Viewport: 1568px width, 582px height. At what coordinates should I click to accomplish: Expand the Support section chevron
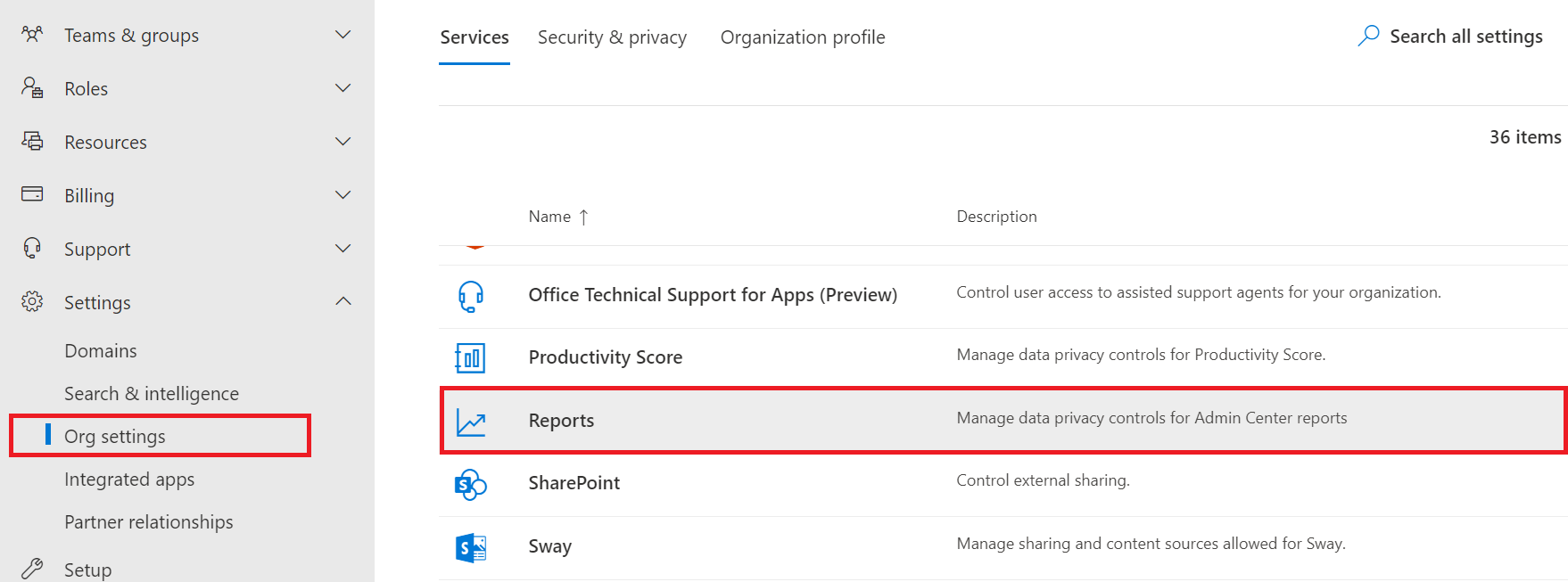[342, 249]
